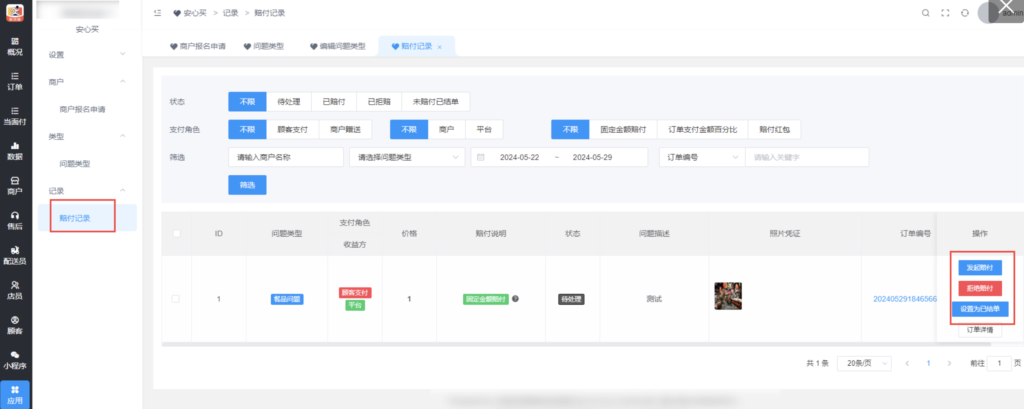Screen dimensions: 1024x409
Task: Choose 赔付红包 filter
Action: click(775, 129)
